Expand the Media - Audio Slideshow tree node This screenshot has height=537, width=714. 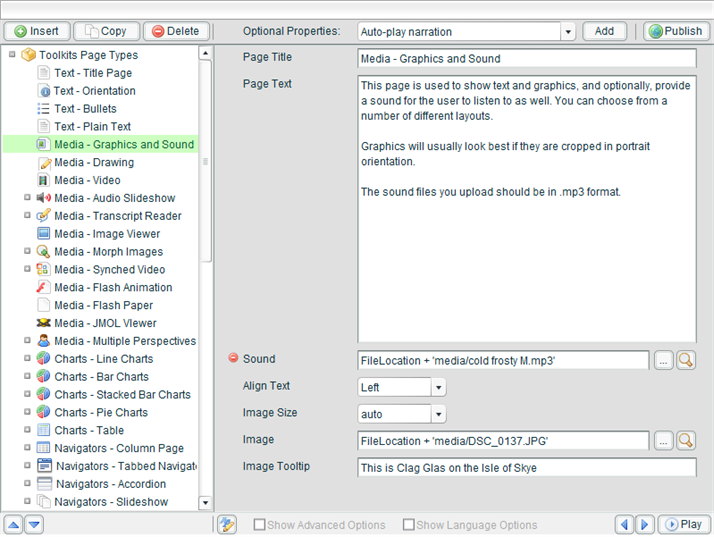point(28,198)
